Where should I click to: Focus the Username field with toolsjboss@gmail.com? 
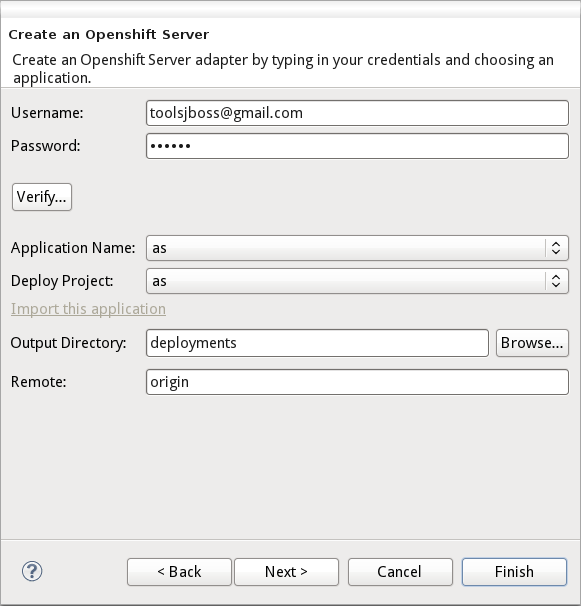coord(357,113)
